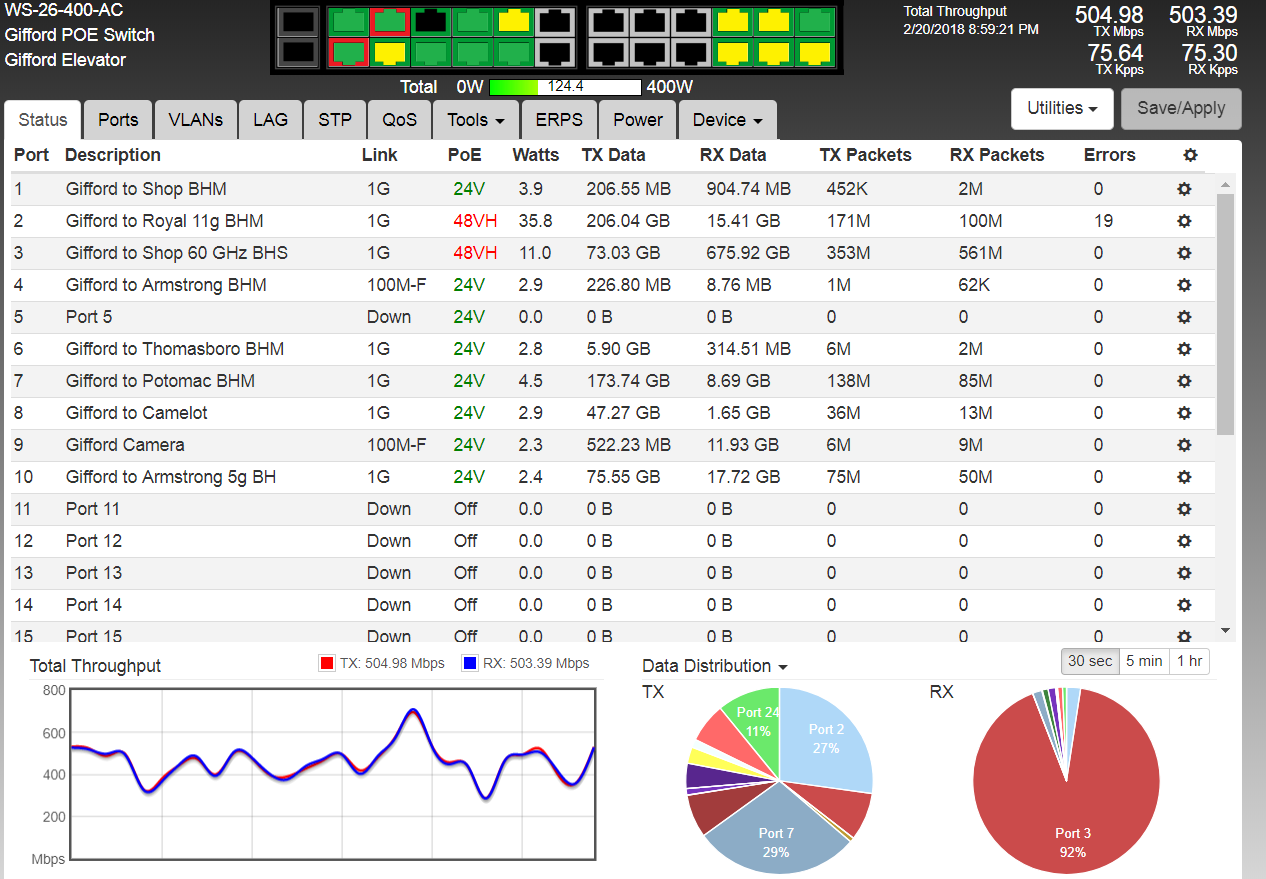Image resolution: width=1266 pixels, height=879 pixels.
Task: Open column settings gear in table header
Action: tap(1189, 155)
